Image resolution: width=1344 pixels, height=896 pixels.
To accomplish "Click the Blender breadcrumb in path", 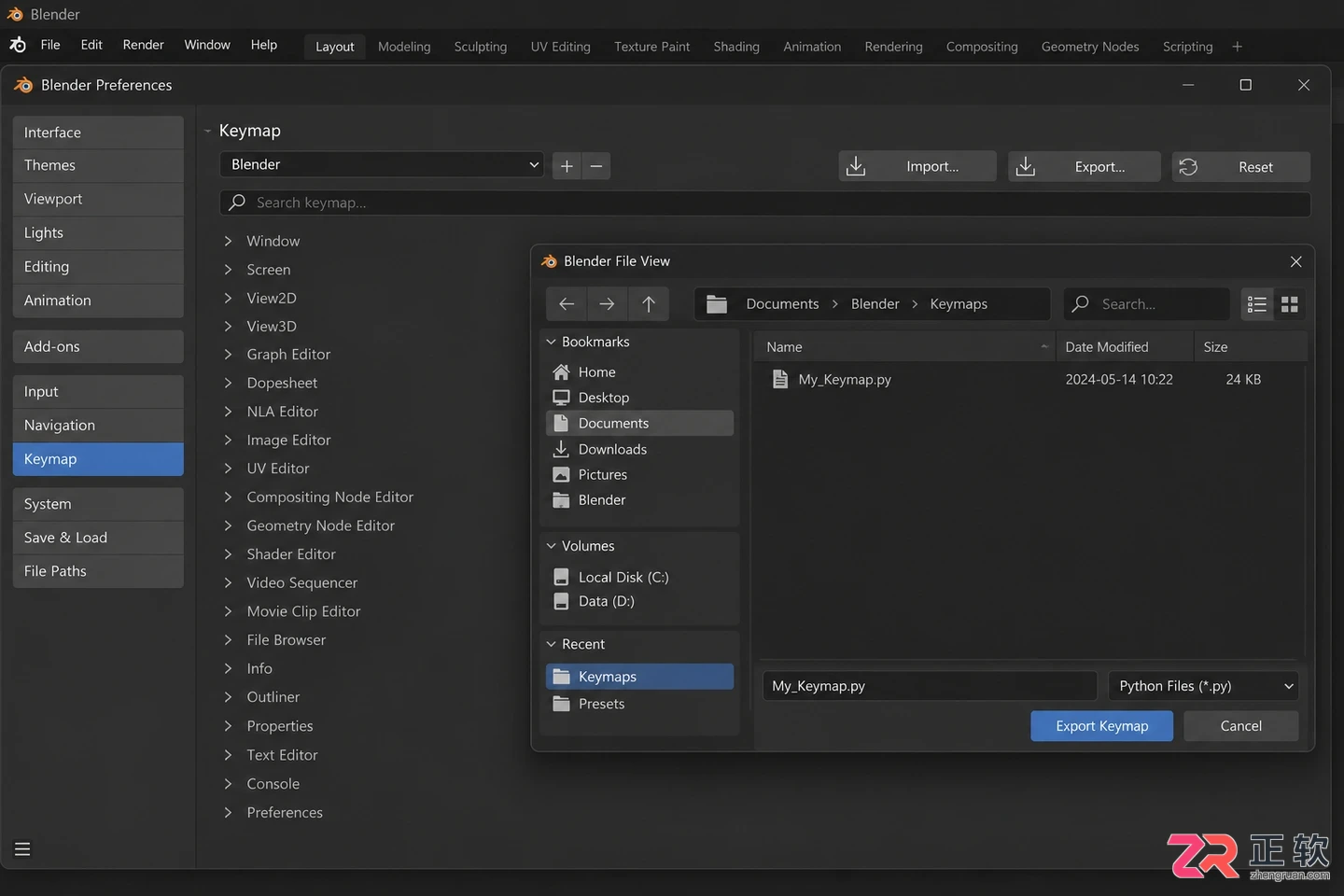I will tap(875, 304).
